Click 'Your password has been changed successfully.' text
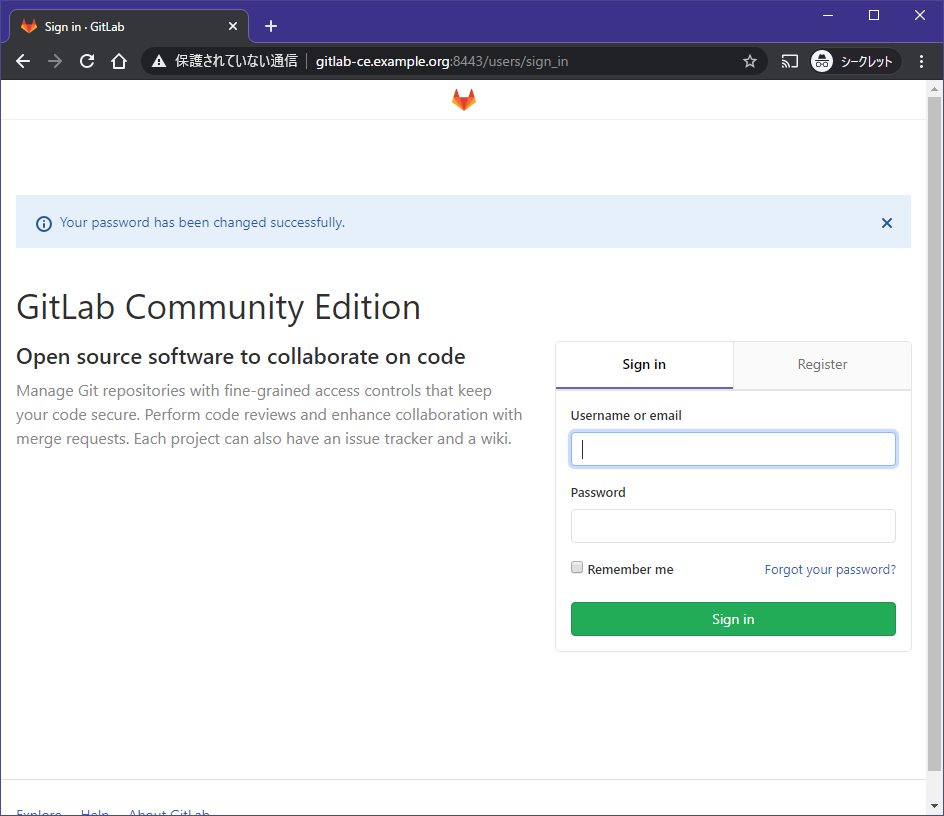944x816 pixels. pos(202,223)
